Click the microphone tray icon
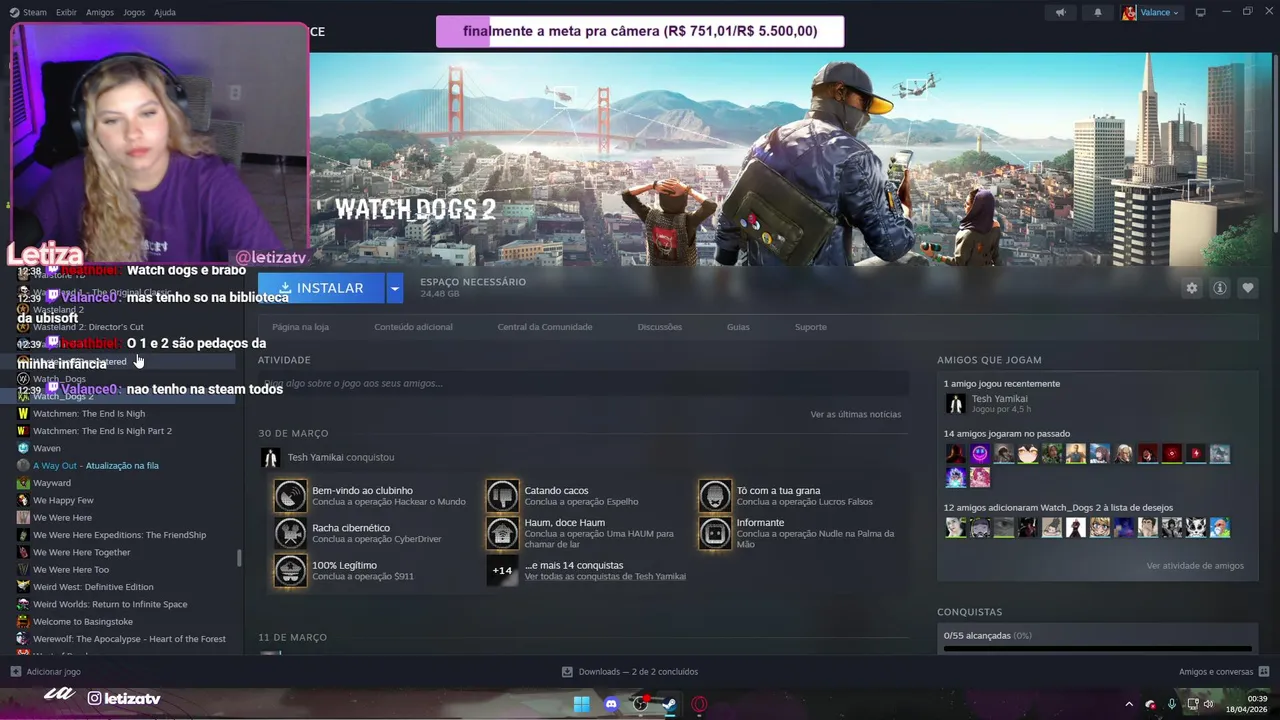Viewport: 1280px width, 720px height. 1172,704
